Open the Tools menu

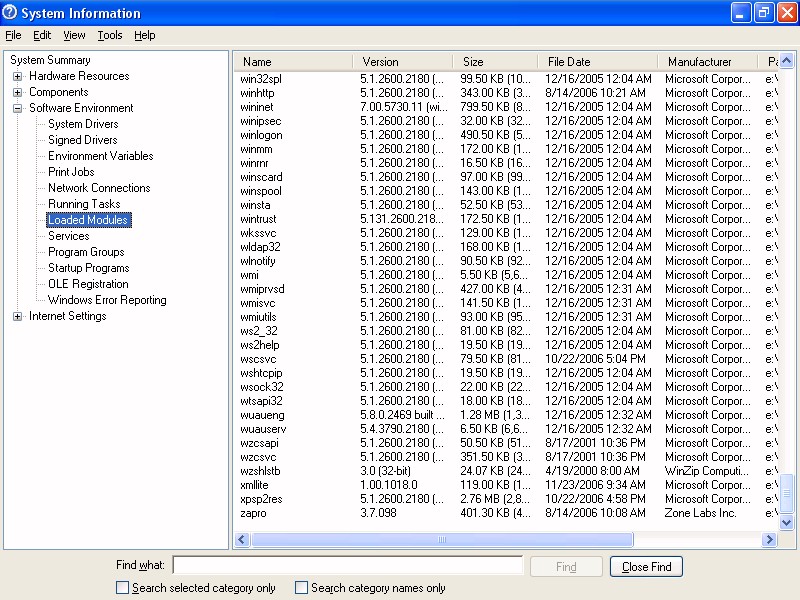pos(110,35)
